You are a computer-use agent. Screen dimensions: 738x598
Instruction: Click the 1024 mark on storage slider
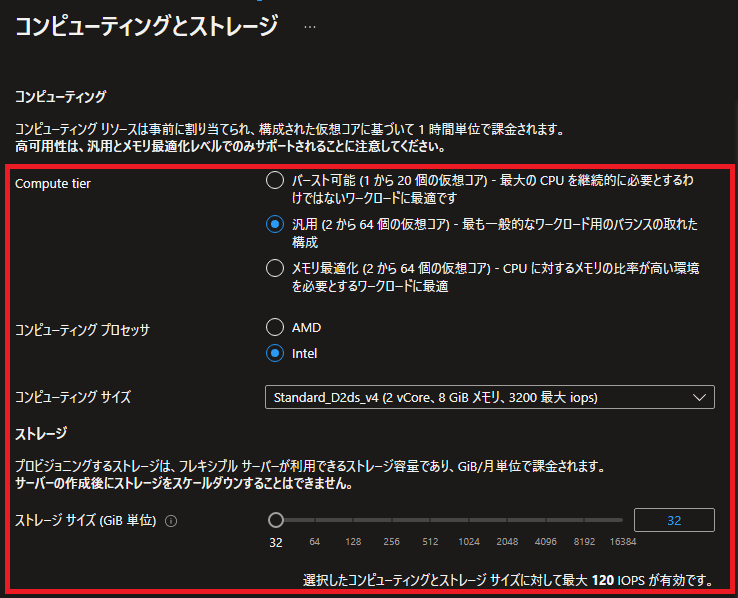point(469,542)
